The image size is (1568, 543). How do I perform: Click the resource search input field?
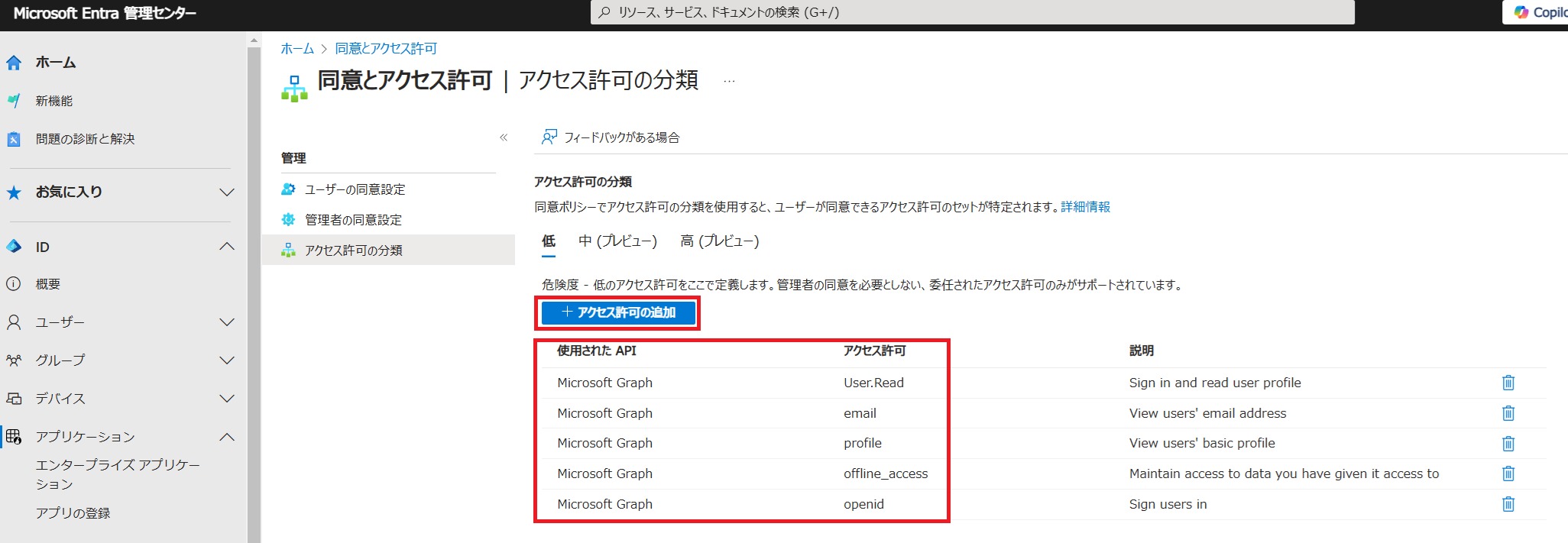[x=973, y=12]
